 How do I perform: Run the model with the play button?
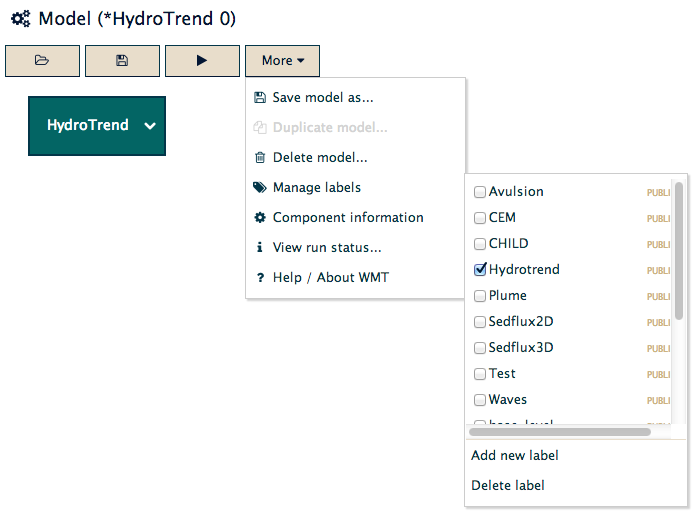point(202,61)
